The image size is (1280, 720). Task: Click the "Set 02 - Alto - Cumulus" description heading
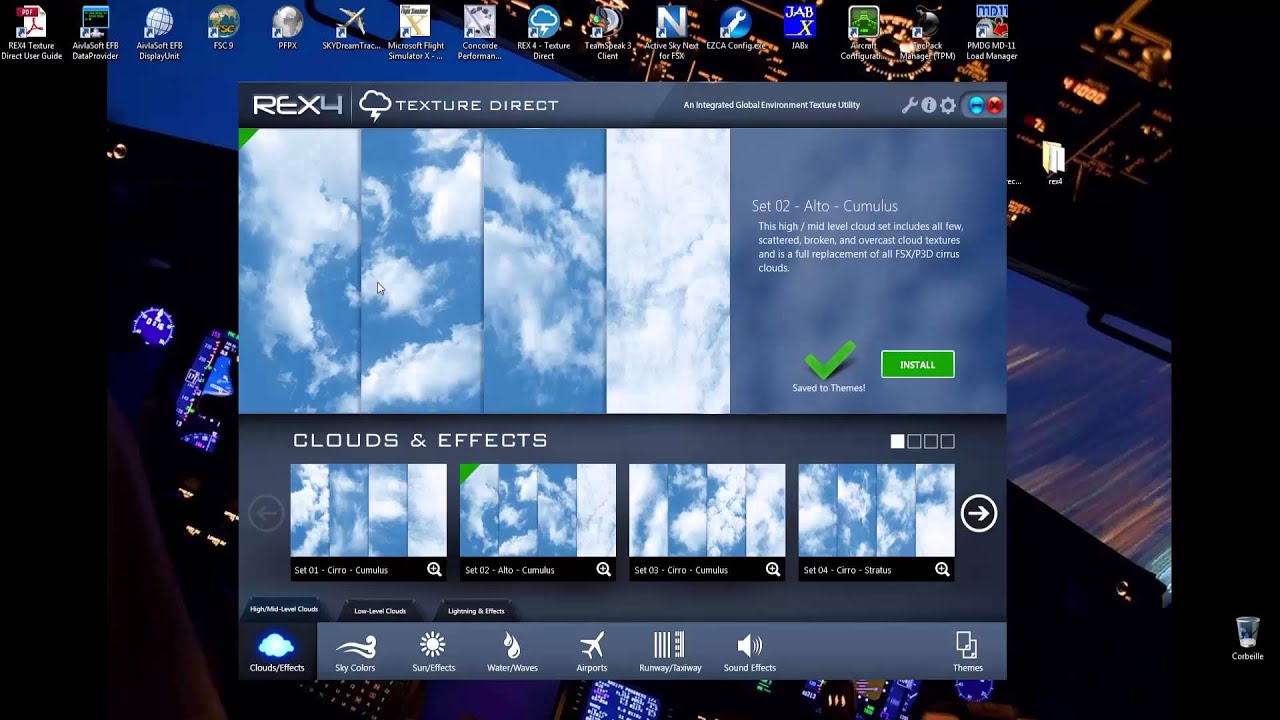click(825, 206)
